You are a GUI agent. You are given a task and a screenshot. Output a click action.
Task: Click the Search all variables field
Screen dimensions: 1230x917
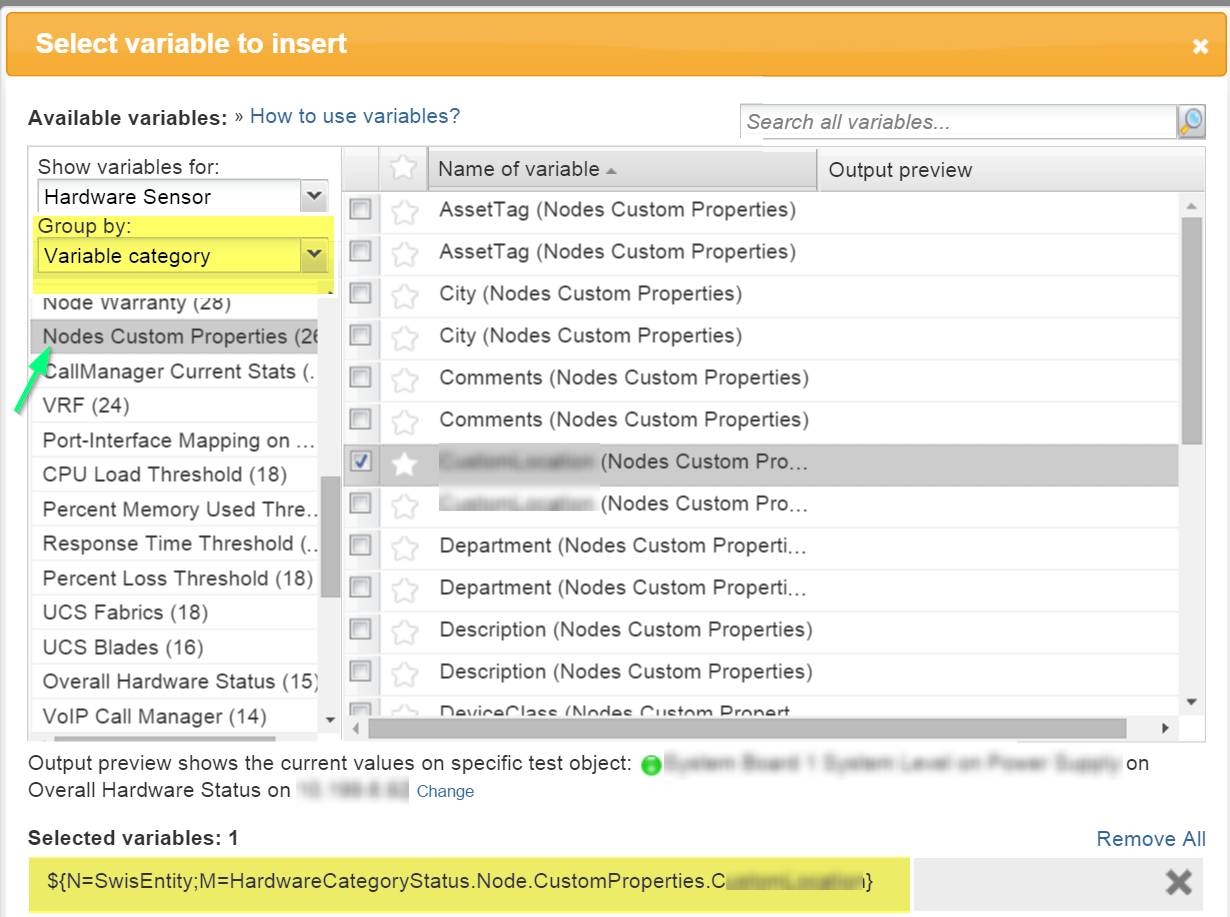959,122
